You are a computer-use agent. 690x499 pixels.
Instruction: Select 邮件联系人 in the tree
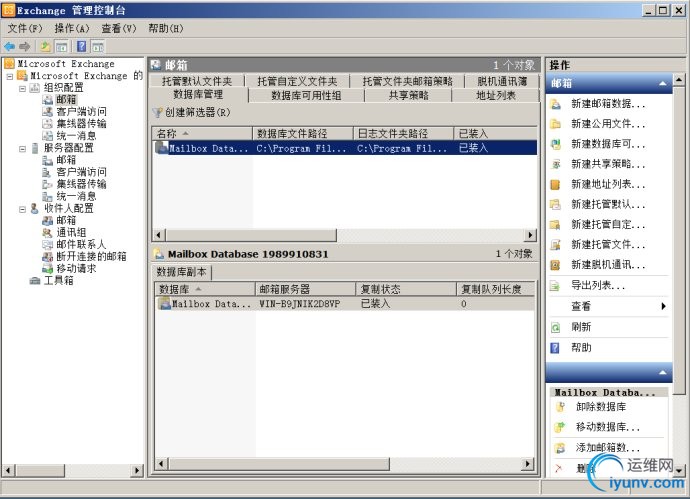(x=81, y=245)
